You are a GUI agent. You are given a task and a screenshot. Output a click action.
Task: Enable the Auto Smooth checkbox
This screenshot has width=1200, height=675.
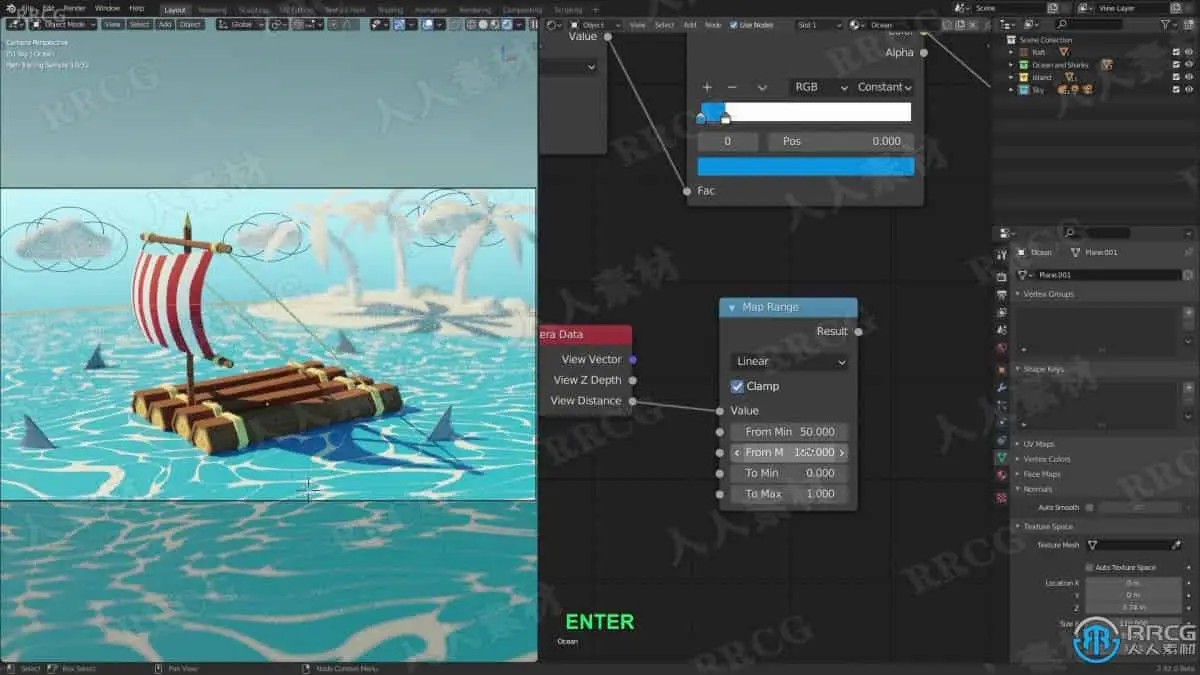pos(1089,508)
